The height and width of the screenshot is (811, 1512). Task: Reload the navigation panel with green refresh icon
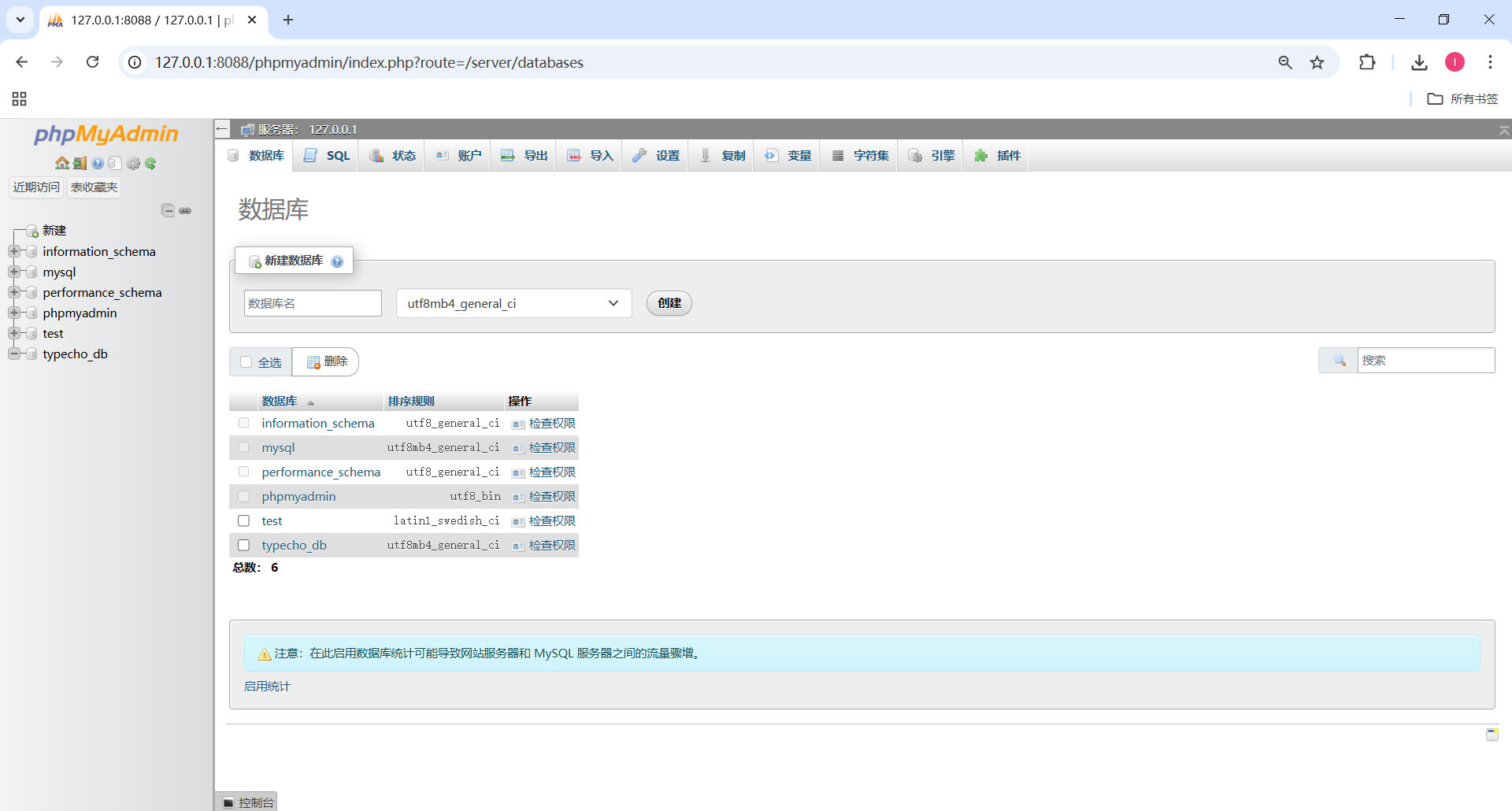click(x=150, y=163)
